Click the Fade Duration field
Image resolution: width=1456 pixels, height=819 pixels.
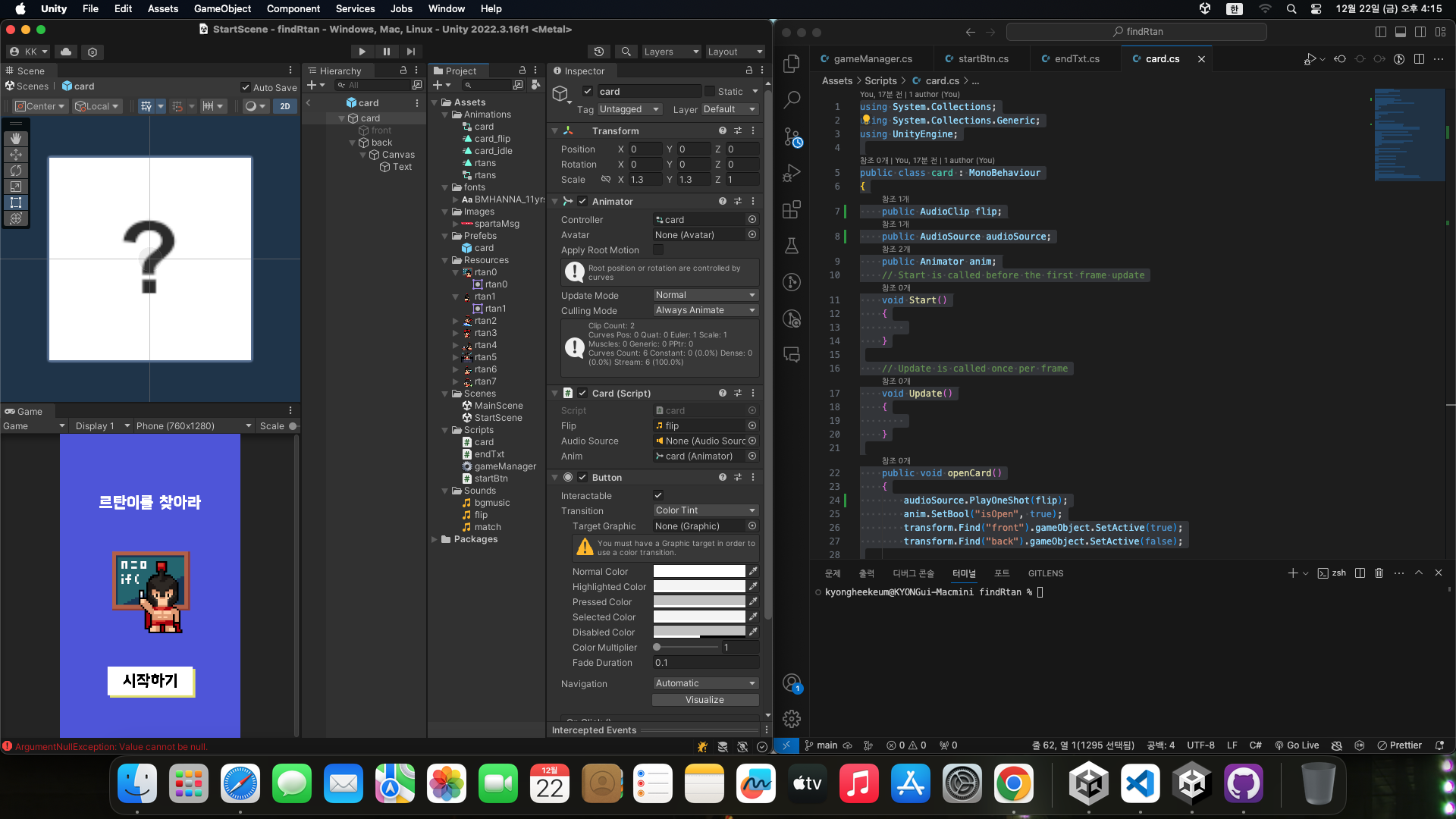pos(705,662)
